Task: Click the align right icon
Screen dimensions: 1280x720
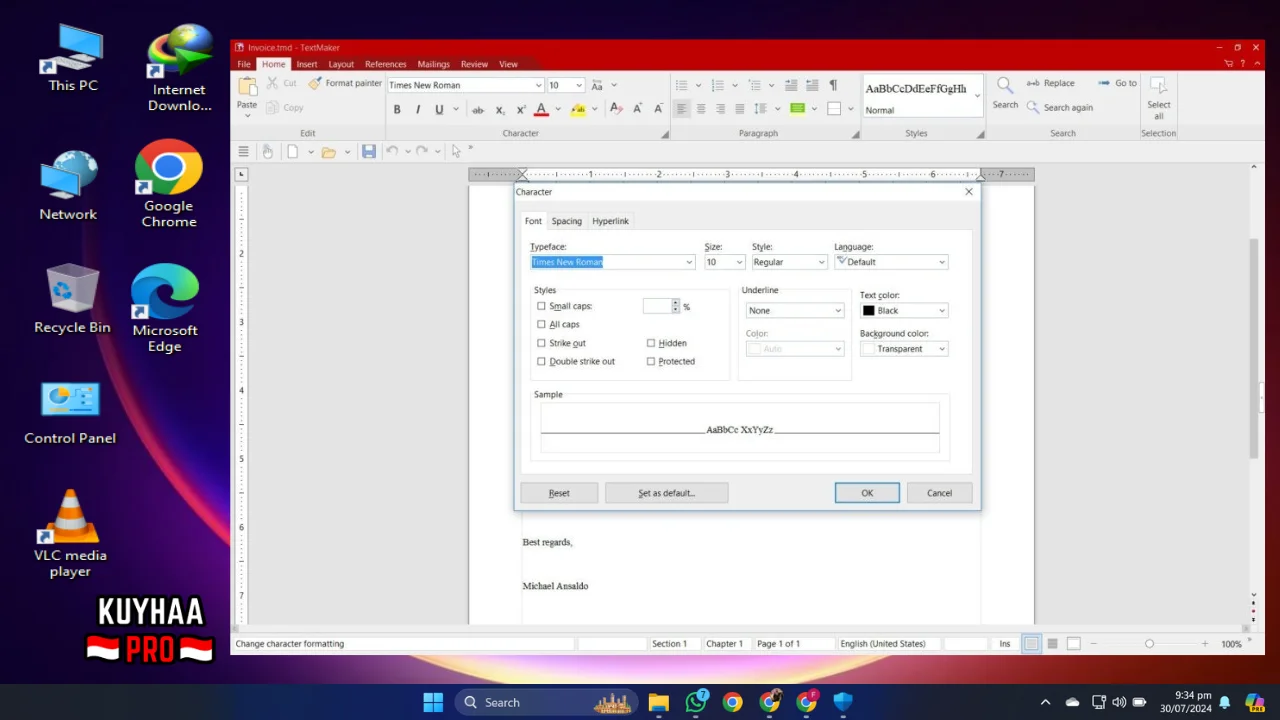Action: [x=720, y=109]
